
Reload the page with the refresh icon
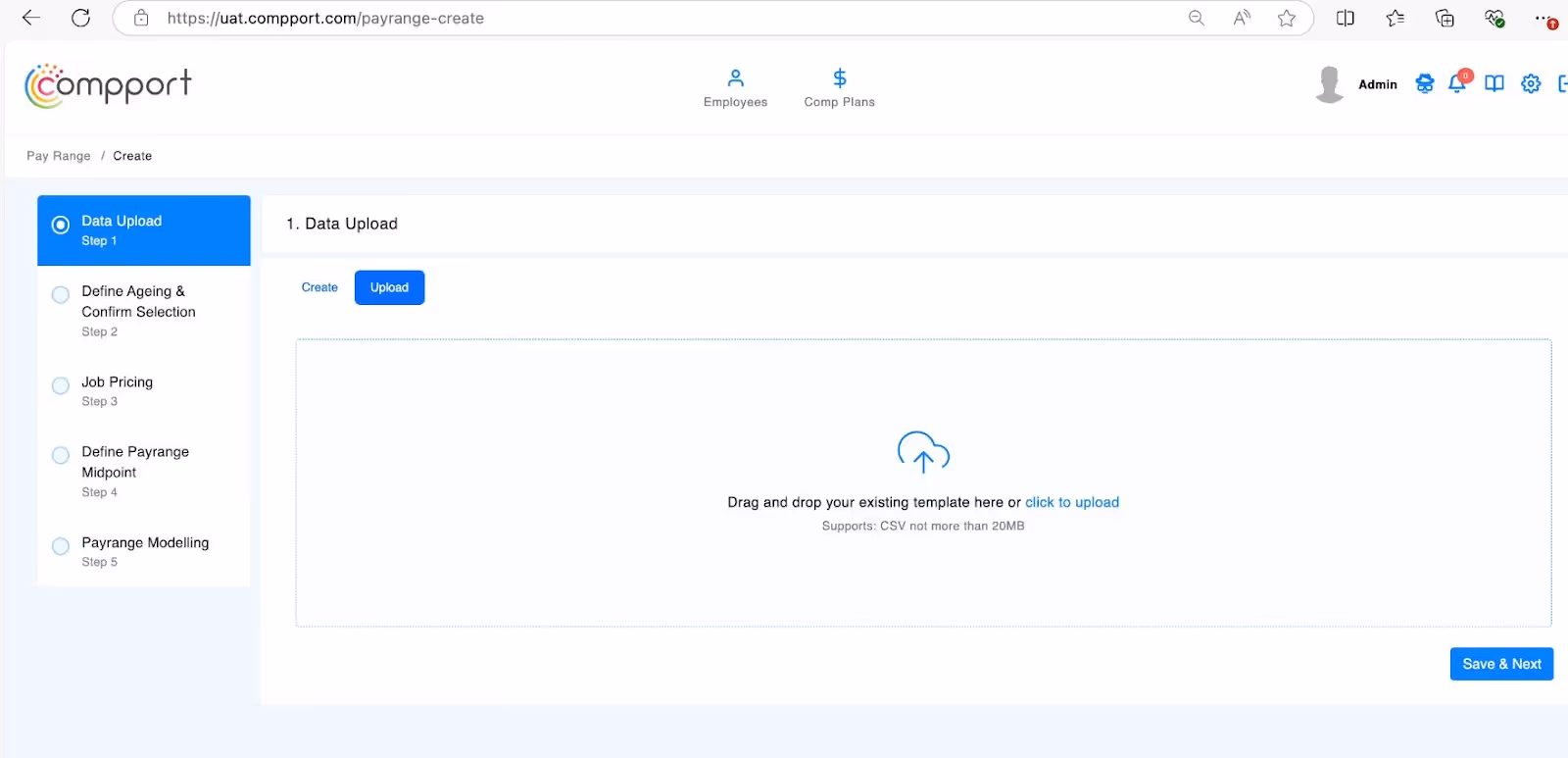click(x=81, y=18)
